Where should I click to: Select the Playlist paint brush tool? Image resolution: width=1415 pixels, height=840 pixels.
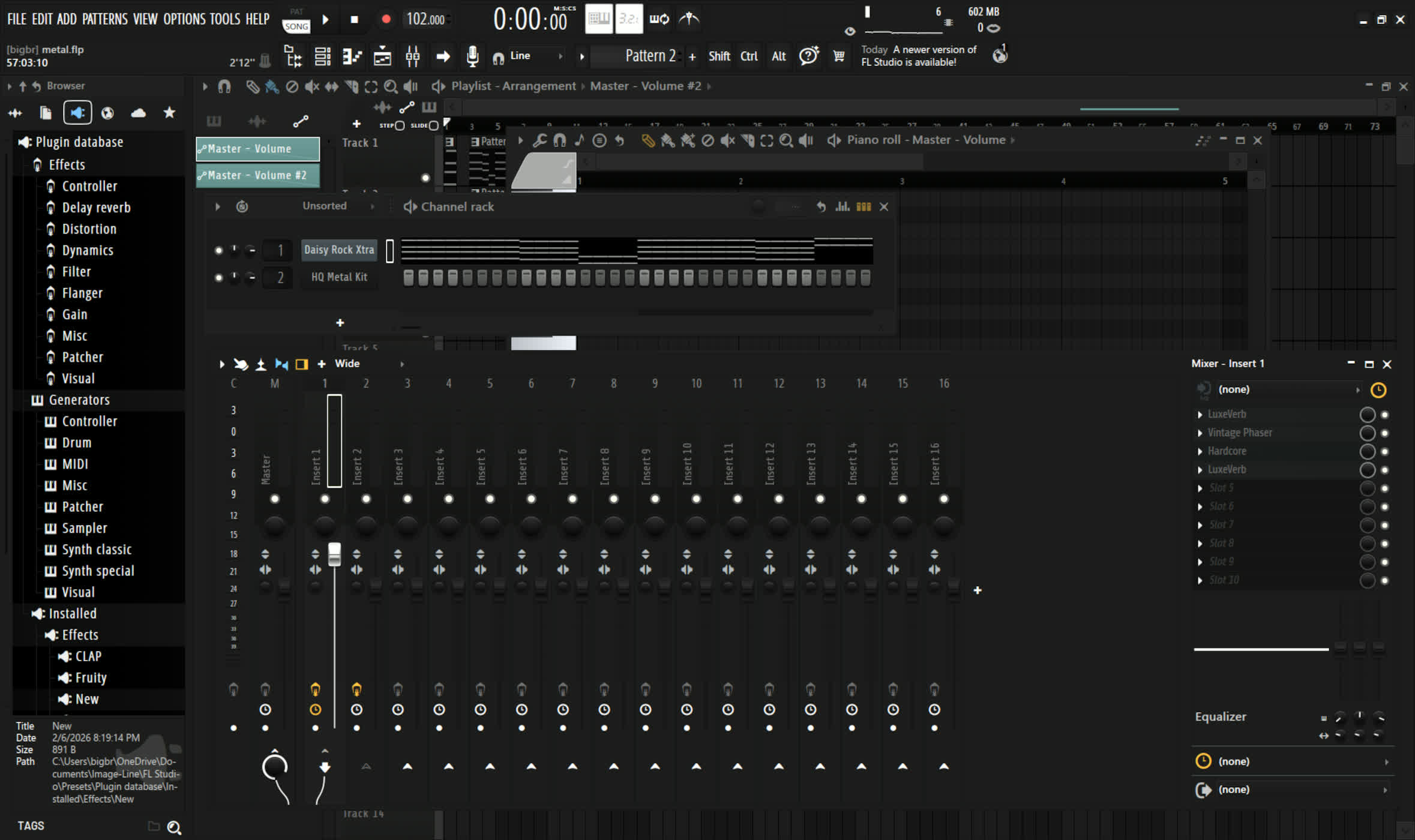pyautogui.click(x=272, y=87)
